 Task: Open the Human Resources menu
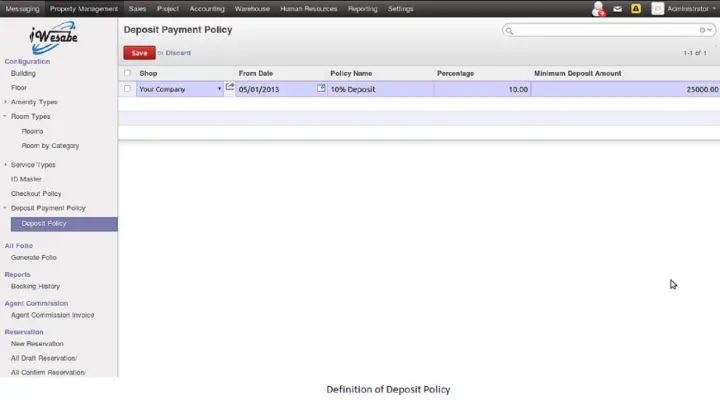(x=308, y=8)
